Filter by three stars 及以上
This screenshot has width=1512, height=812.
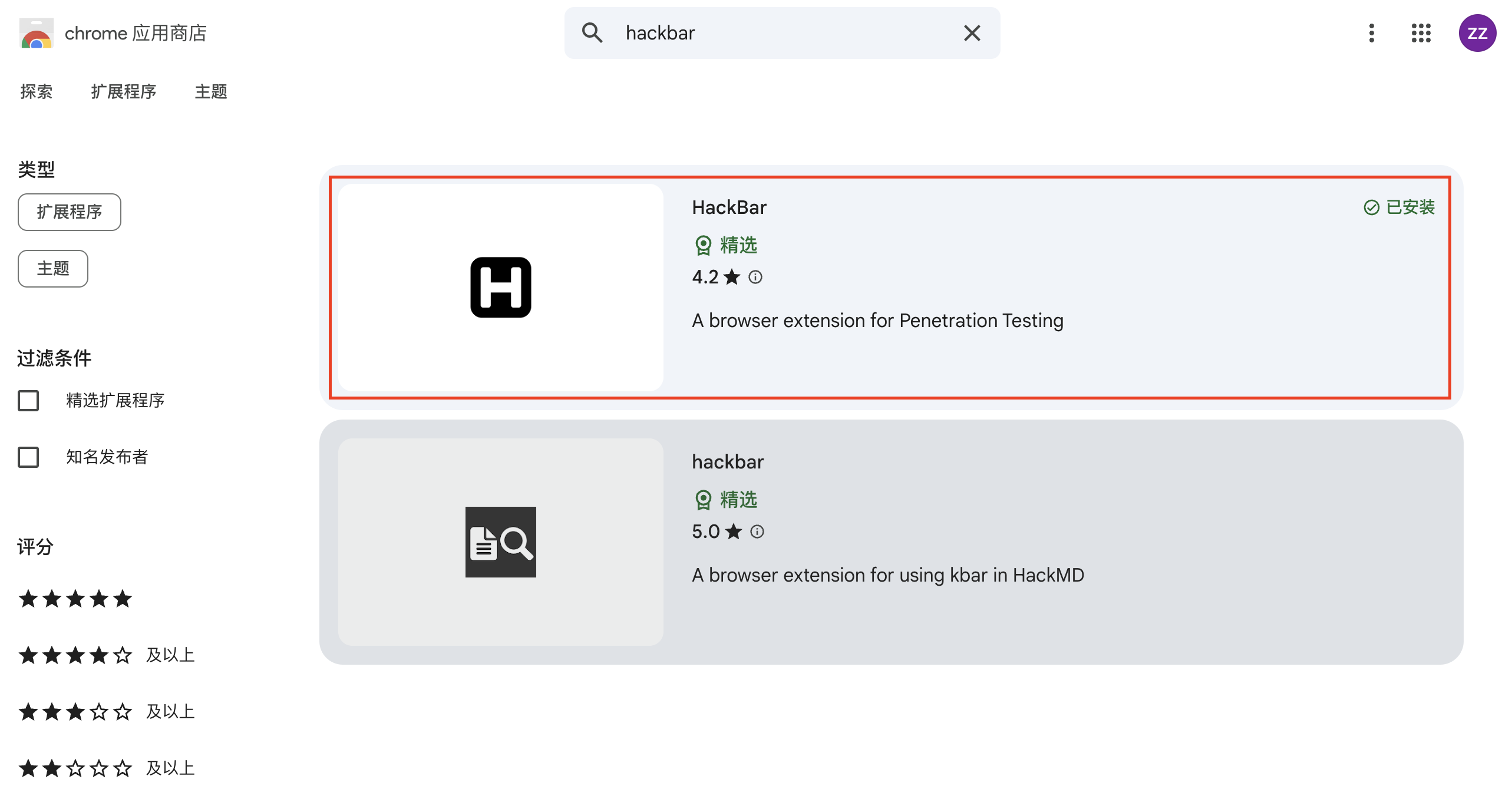(106, 712)
